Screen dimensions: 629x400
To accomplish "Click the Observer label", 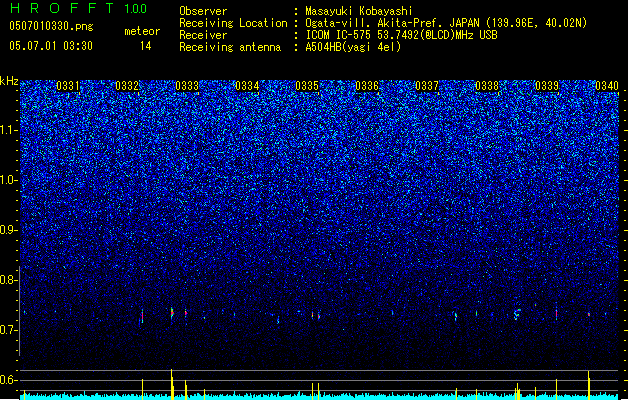I will point(203,11).
